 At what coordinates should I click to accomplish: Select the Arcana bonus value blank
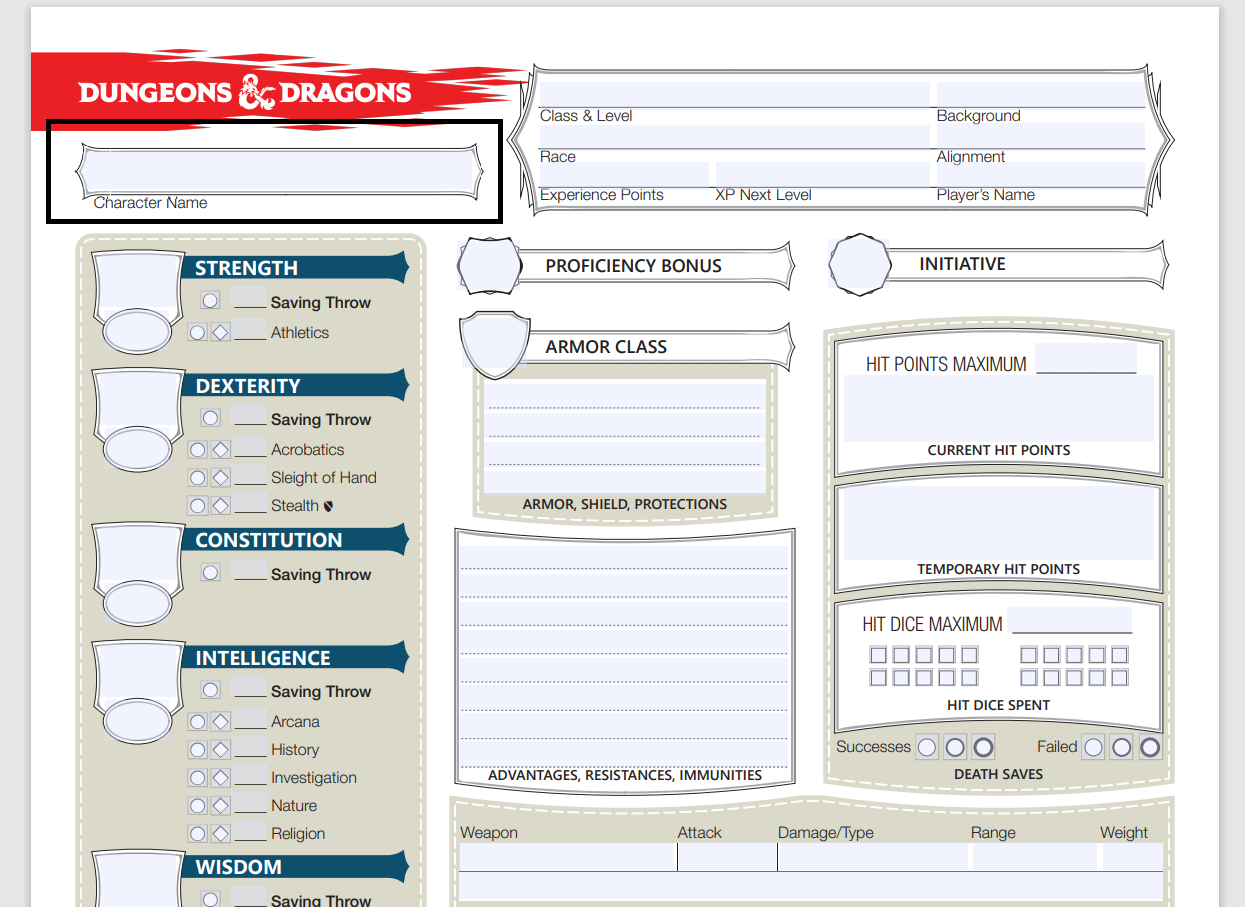click(250, 721)
